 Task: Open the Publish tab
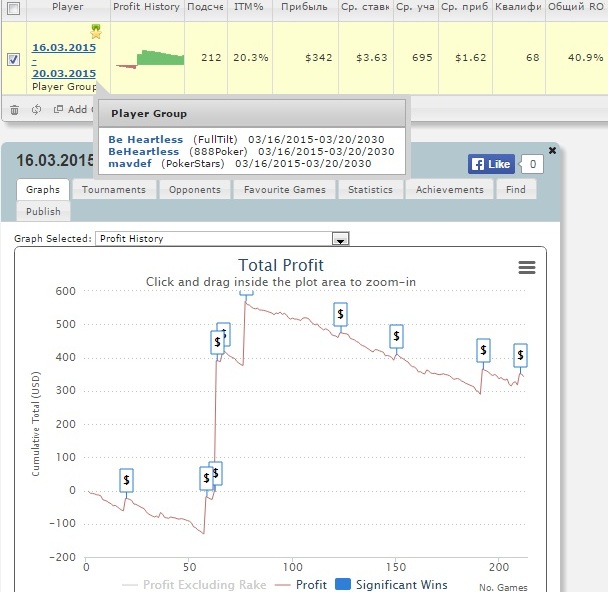(x=43, y=211)
